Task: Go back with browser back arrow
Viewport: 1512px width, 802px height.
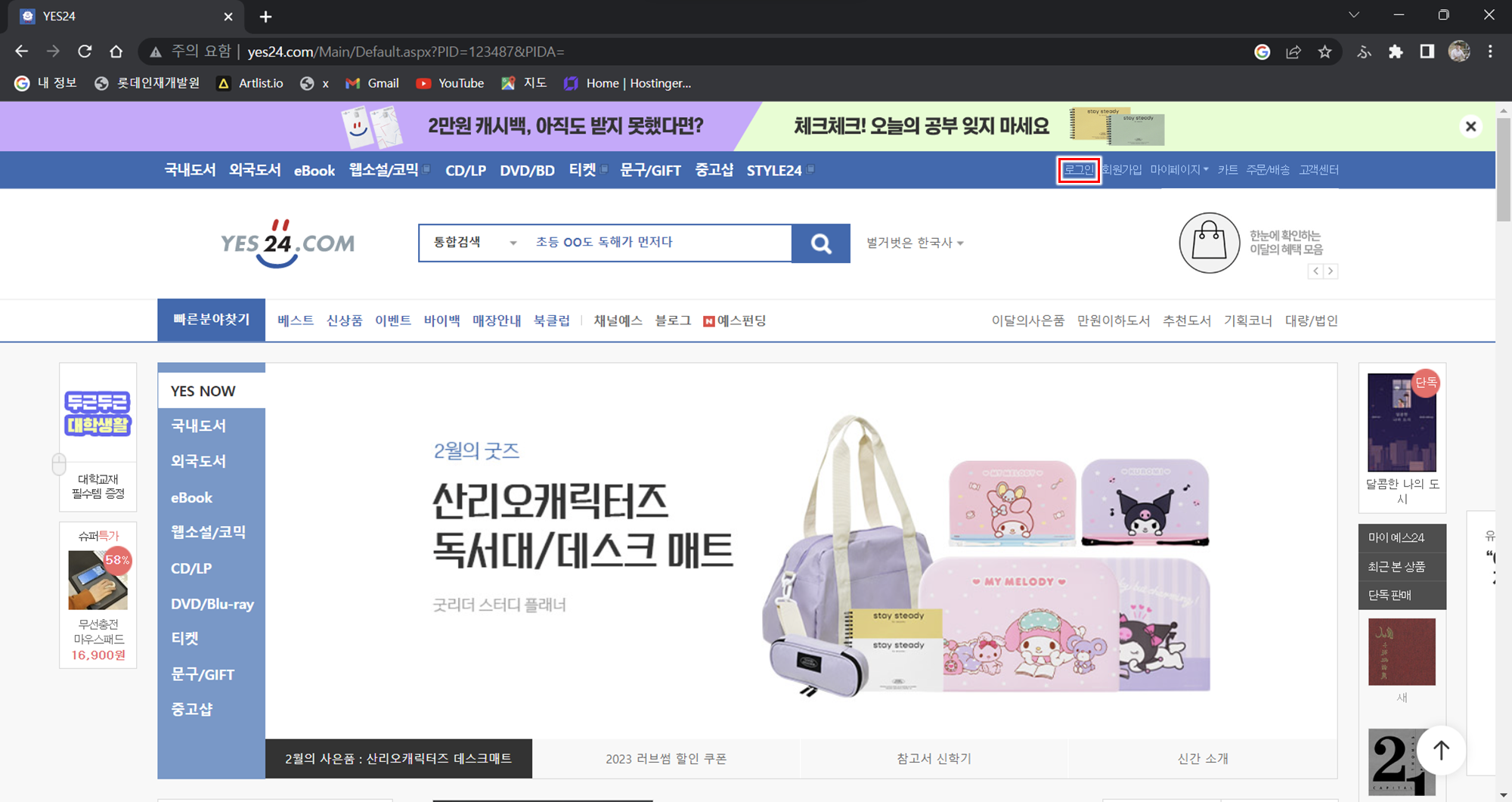Action: pyautogui.click(x=21, y=51)
